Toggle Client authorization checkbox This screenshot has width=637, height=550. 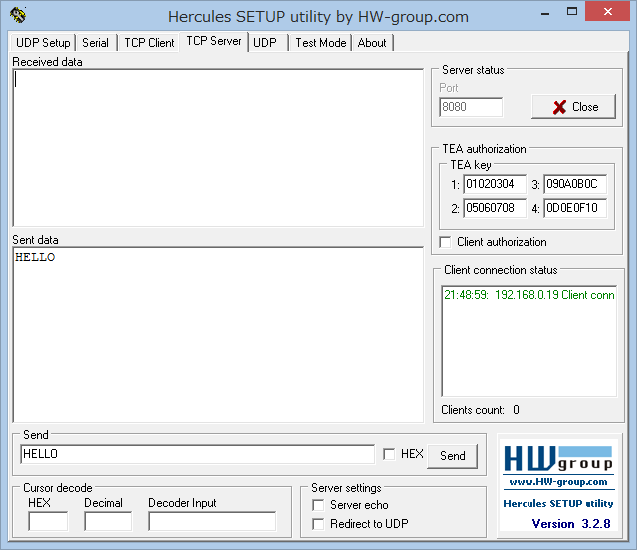[446, 242]
